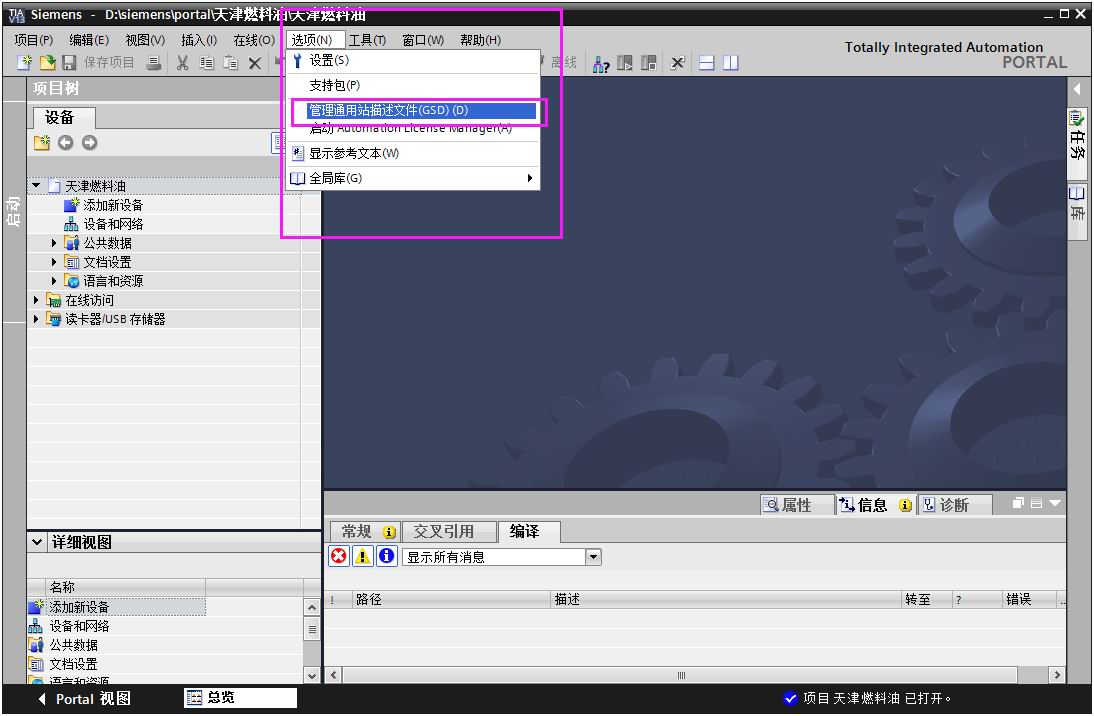Screen dimensions: 1094x716
Task: Click forward arrow in project tree toolbar
Action: point(90,143)
